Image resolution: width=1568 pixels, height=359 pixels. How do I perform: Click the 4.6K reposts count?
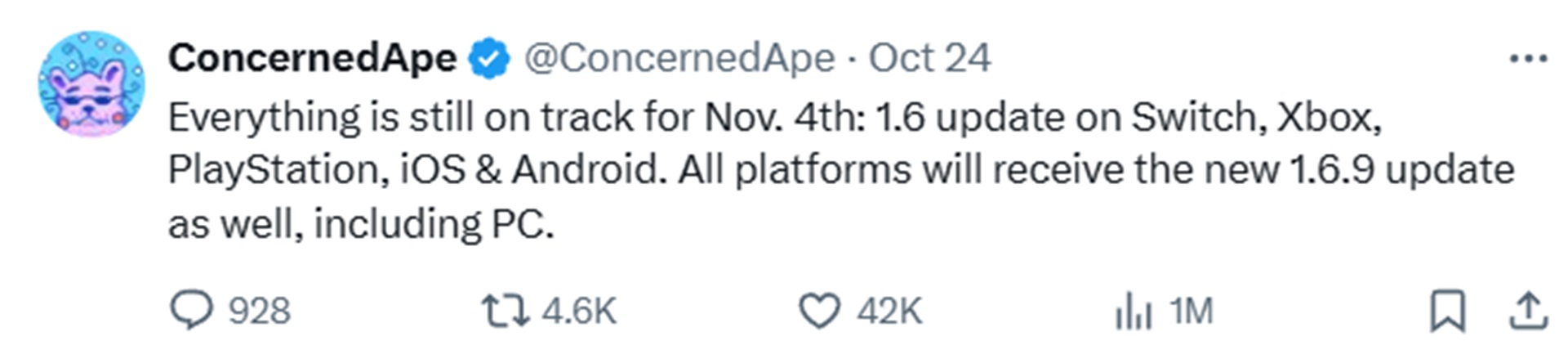(578, 312)
